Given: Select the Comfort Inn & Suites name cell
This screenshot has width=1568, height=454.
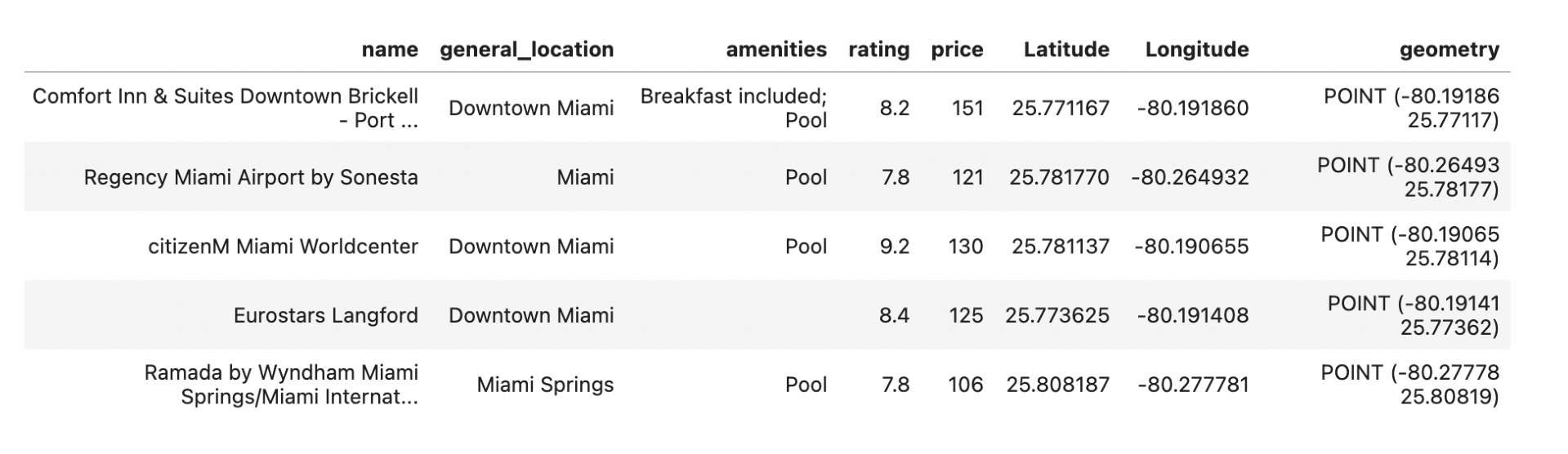Looking at the screenshot, I should (226, 108).
